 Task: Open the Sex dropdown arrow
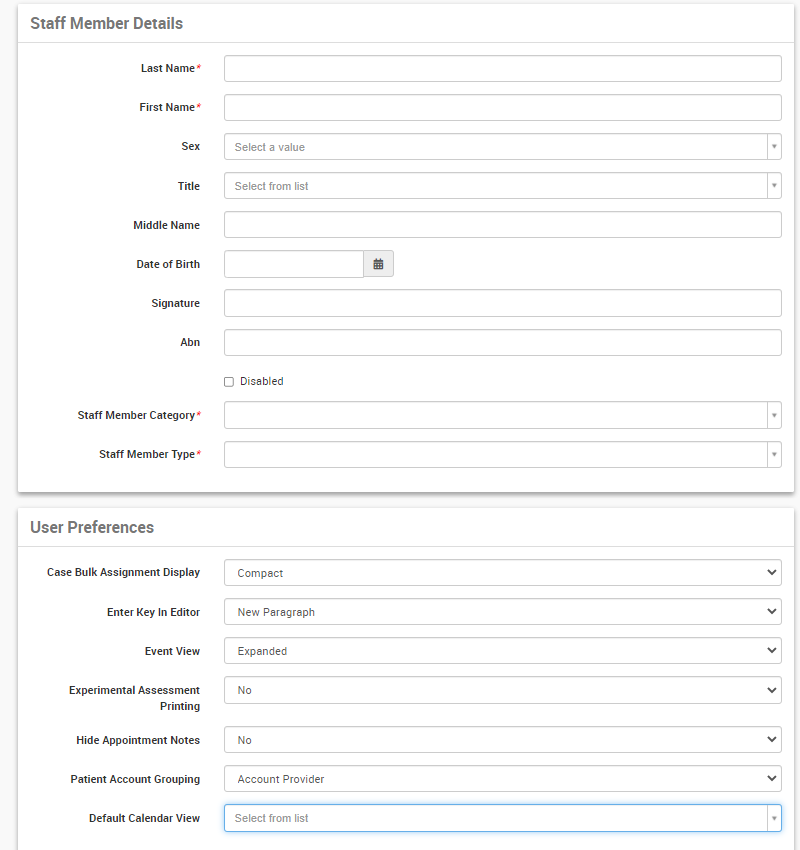[x=774, y=147]
